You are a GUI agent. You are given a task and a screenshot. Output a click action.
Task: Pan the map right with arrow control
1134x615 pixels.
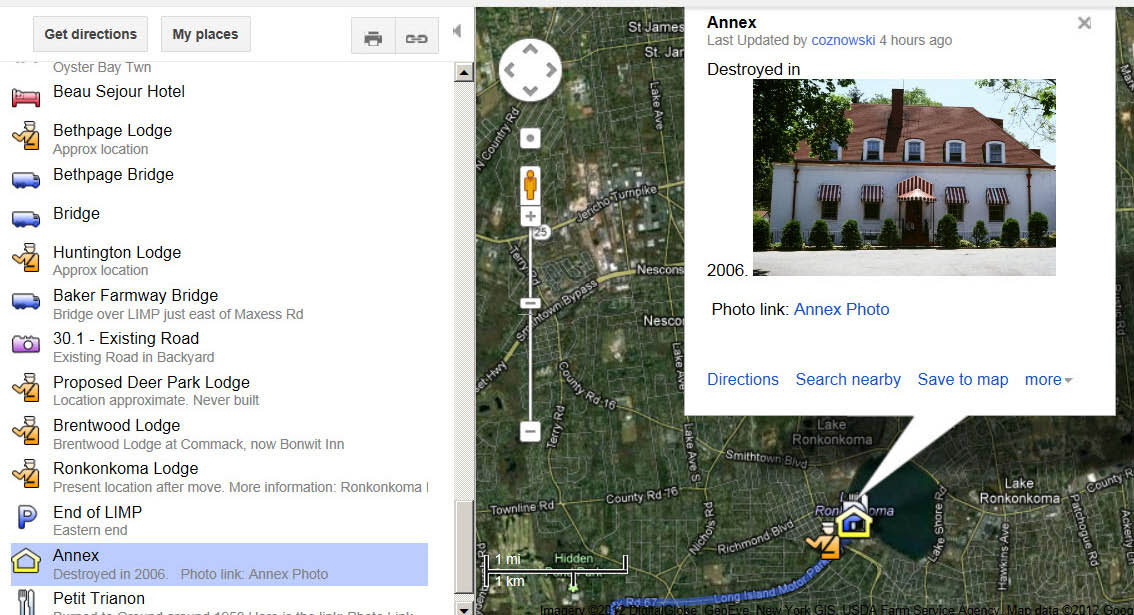coord(551,70)
